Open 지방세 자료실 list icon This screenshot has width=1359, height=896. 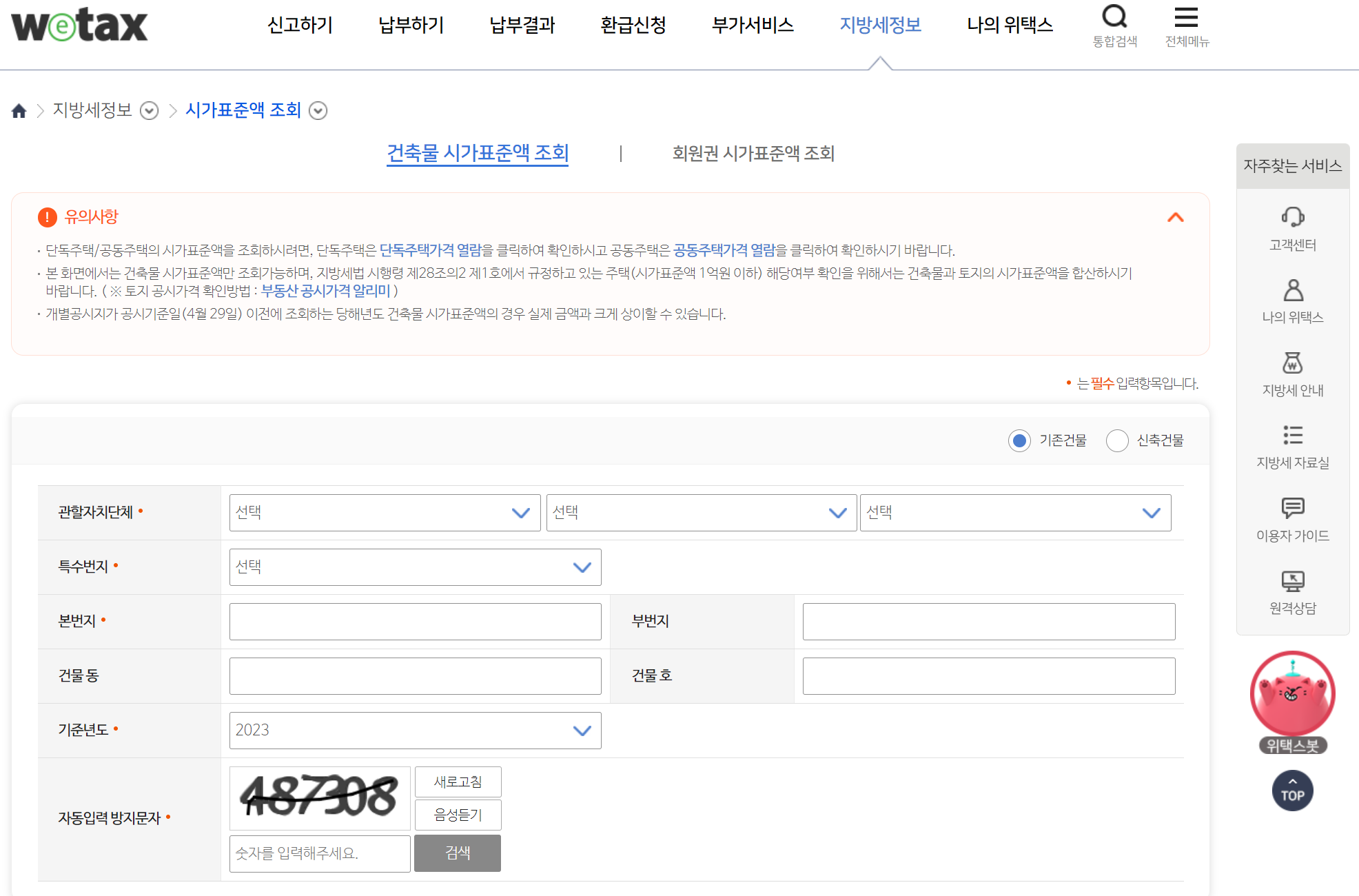pyautogui.click(x=1292, y=435)
